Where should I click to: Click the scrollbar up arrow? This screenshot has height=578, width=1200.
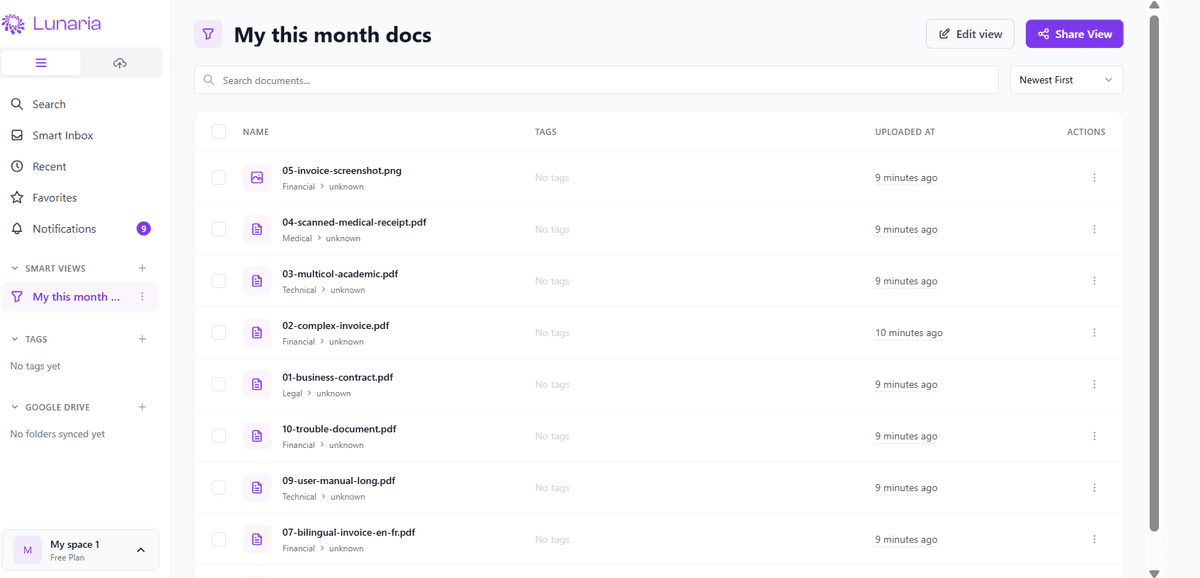coord(1154,5)
